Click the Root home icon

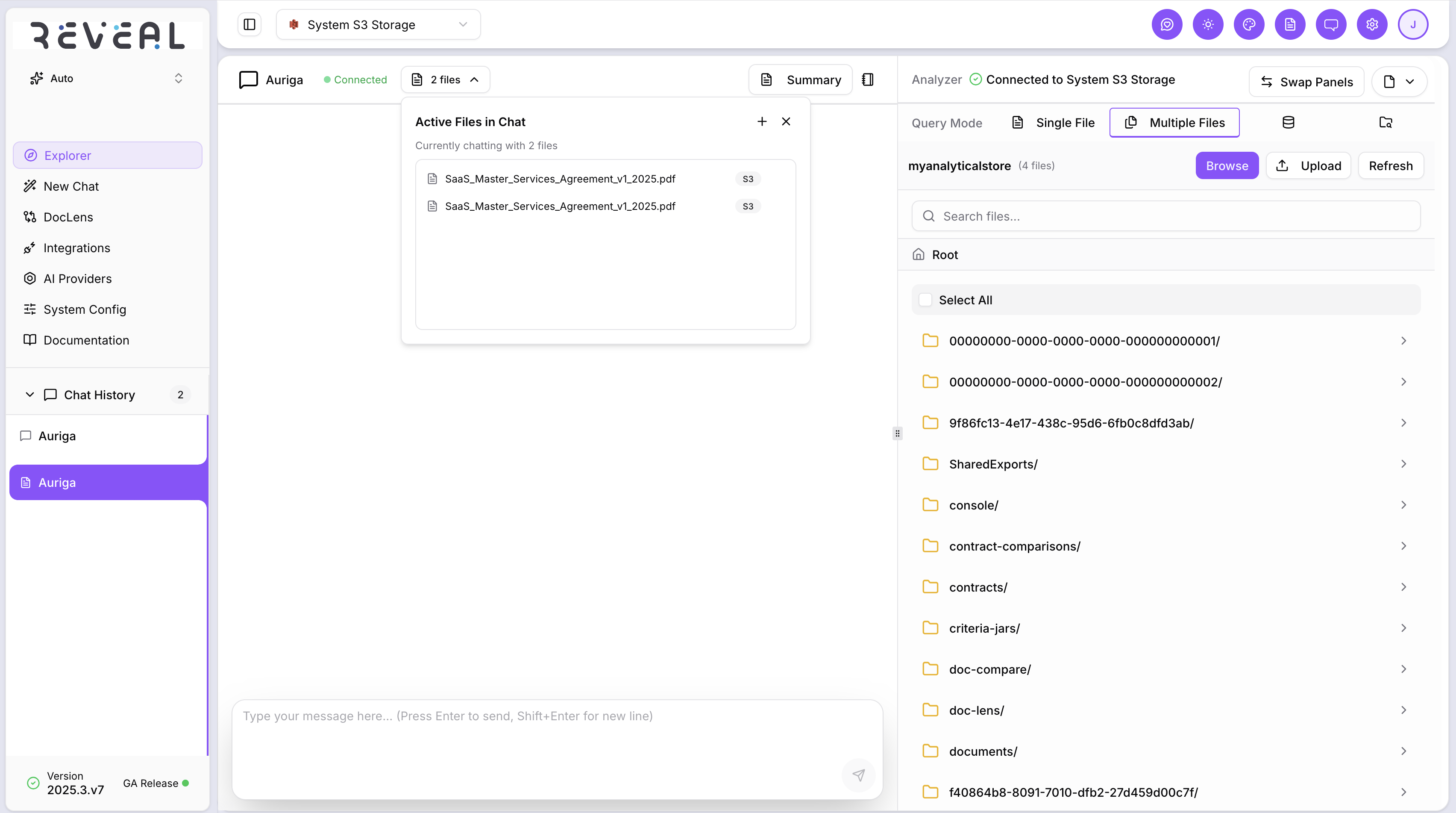(x=919, y=254)
